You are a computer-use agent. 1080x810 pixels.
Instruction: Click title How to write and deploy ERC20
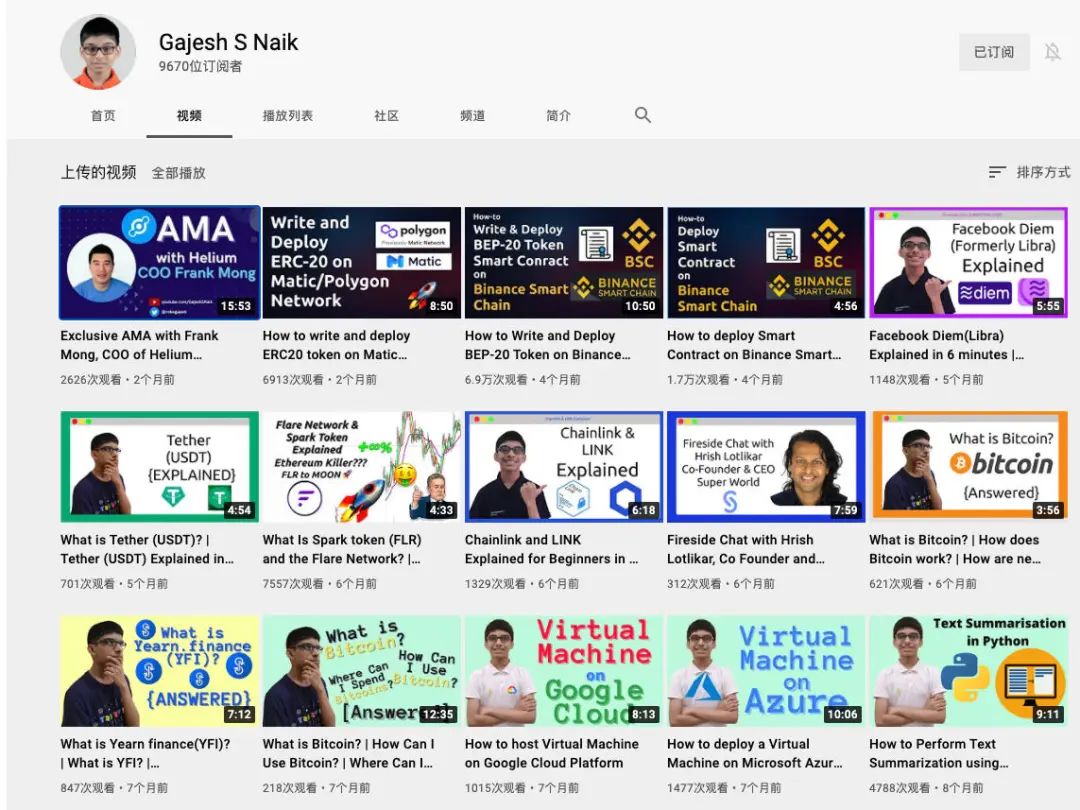tap(336, 345)
